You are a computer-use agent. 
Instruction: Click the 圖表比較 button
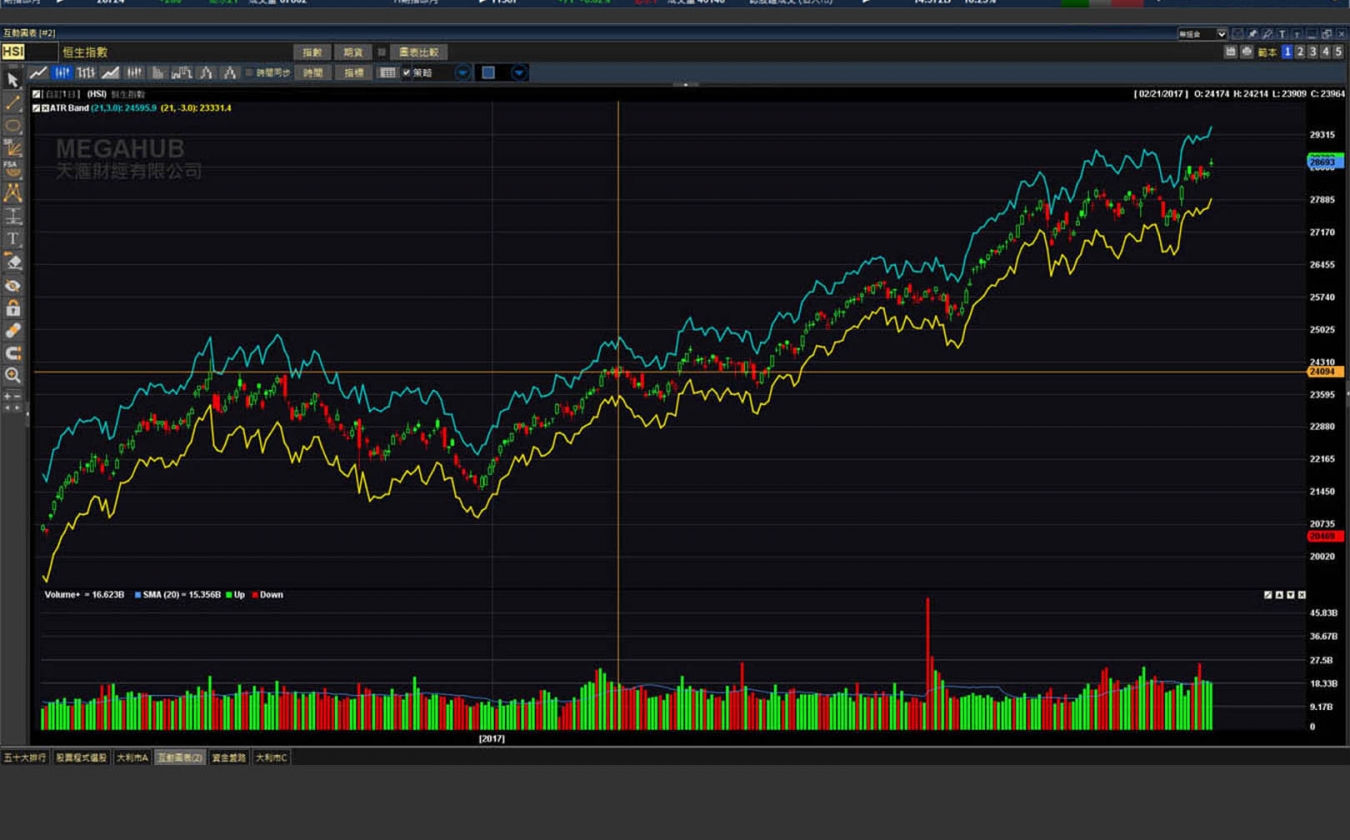[x=418, y=52]
